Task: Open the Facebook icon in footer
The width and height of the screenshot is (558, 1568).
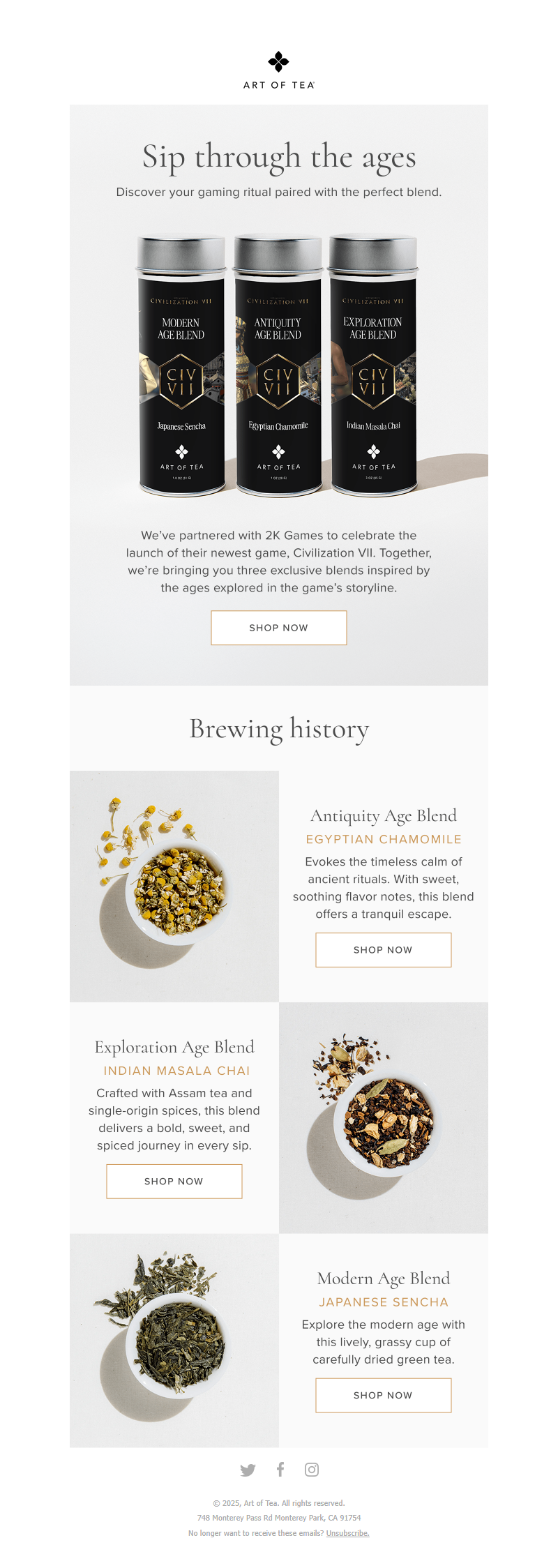Action: coord(280,1470)
